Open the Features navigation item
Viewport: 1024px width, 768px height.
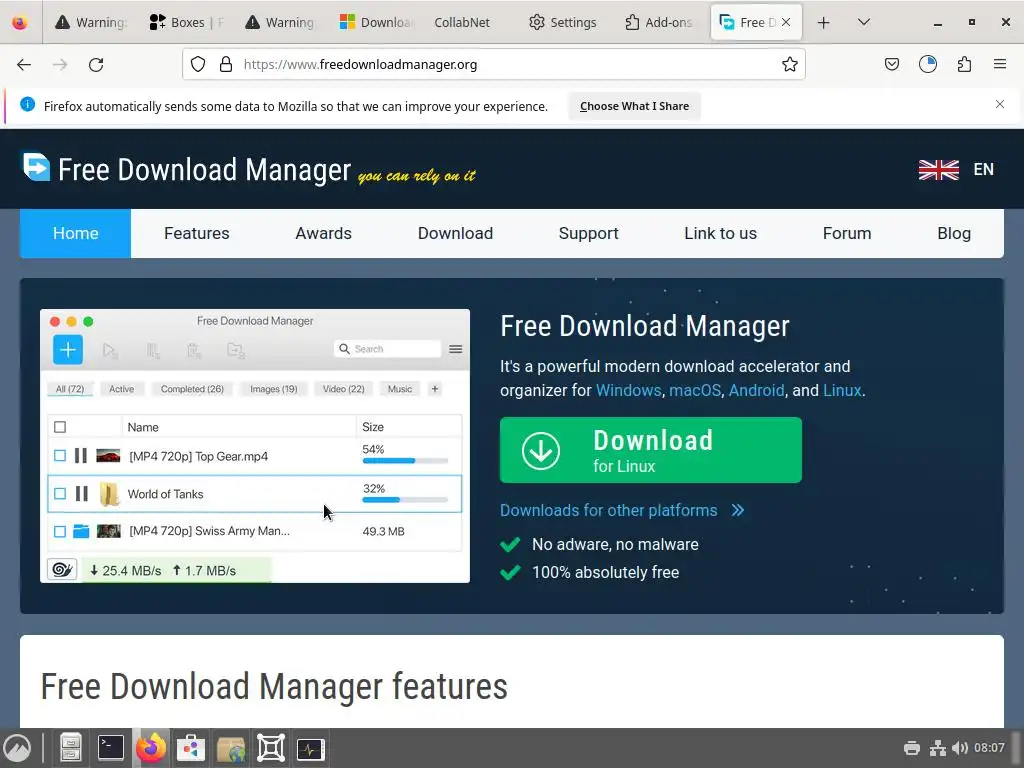[x=197, y=233]
